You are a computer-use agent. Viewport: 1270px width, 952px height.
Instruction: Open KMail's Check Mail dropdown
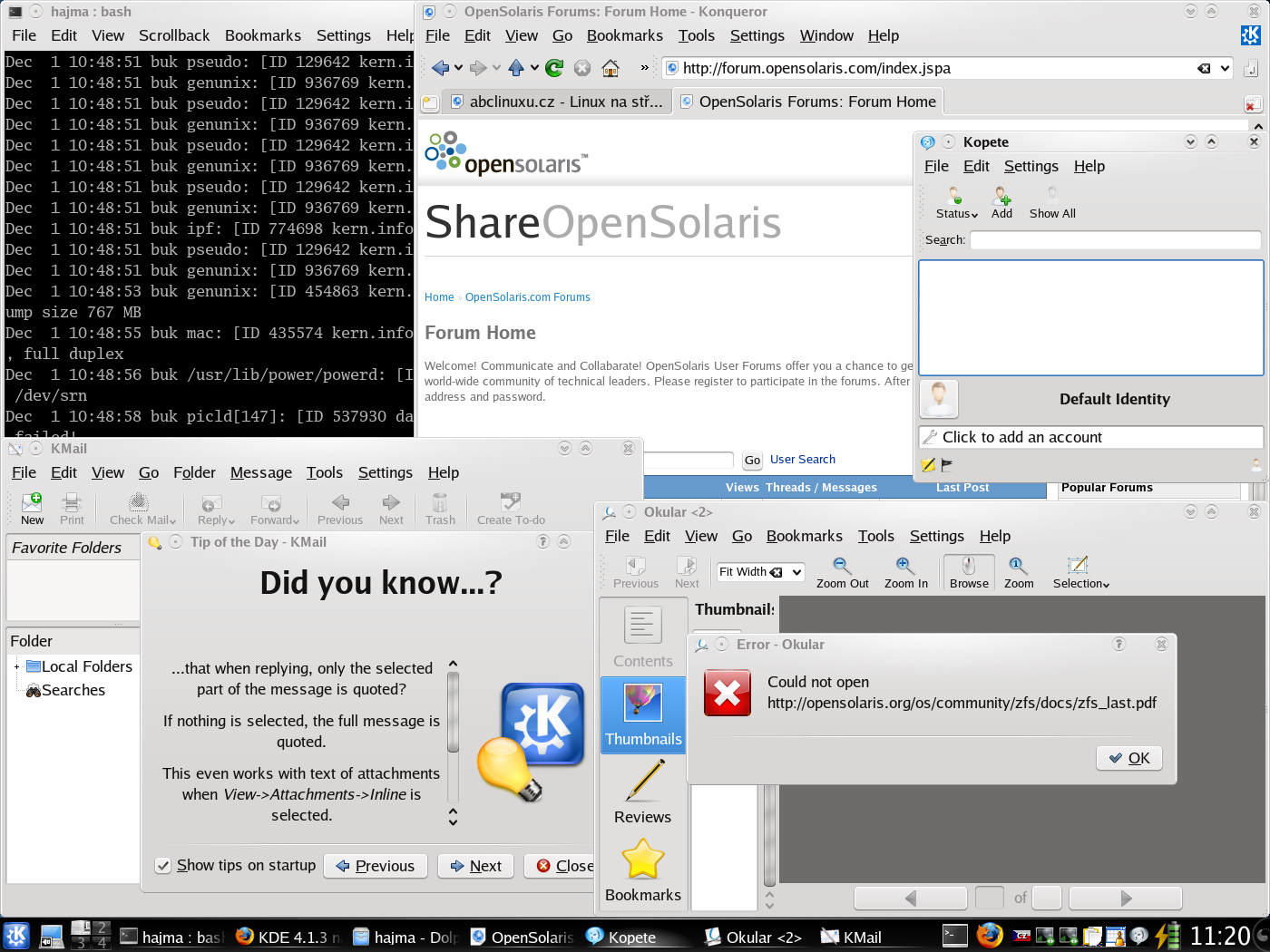point(143,509)
